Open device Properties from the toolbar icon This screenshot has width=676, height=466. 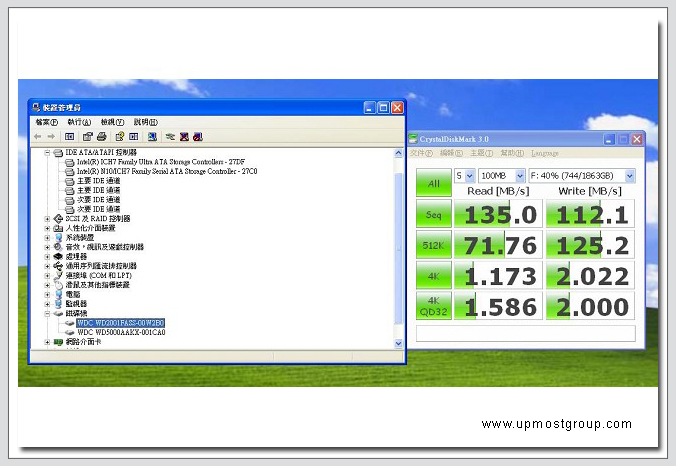(x=88, y=137)
